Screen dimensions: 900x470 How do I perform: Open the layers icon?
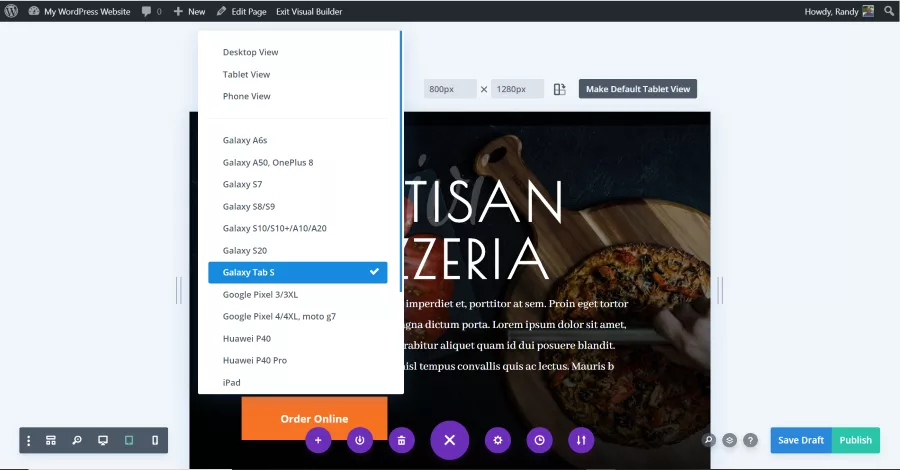click(x=730, y=440)
